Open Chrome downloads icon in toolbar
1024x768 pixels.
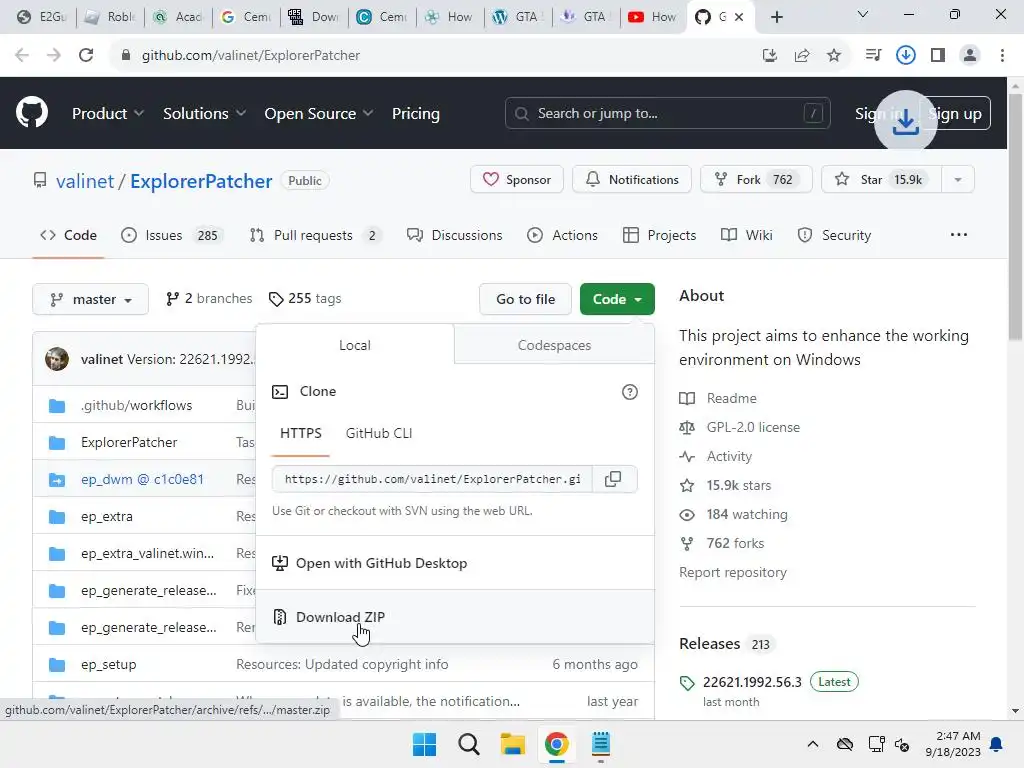(x=906, y=56)
